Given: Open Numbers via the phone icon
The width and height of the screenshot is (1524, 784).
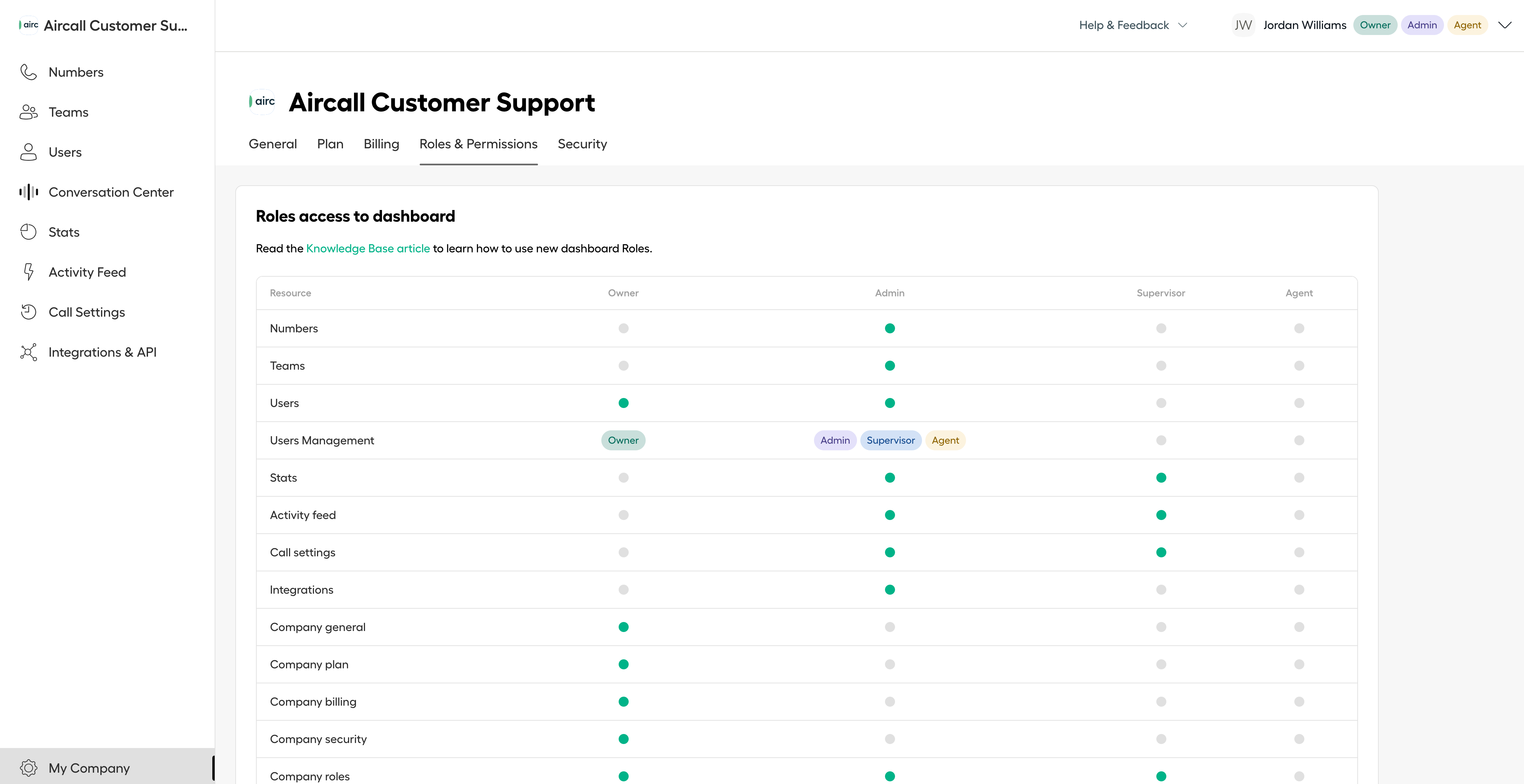Looking at the screenshot, I should tap(28, 72).
